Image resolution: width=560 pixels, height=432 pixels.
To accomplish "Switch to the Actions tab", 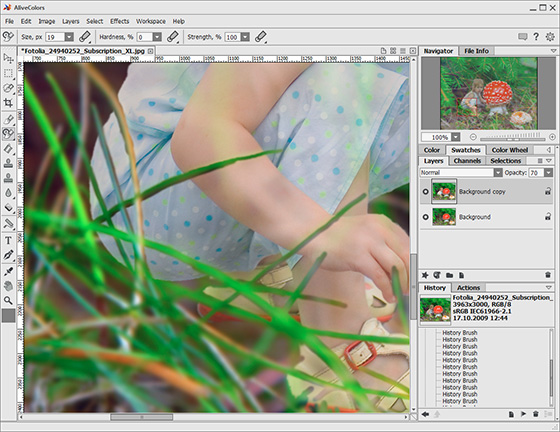I will click(x=469, y=287).
